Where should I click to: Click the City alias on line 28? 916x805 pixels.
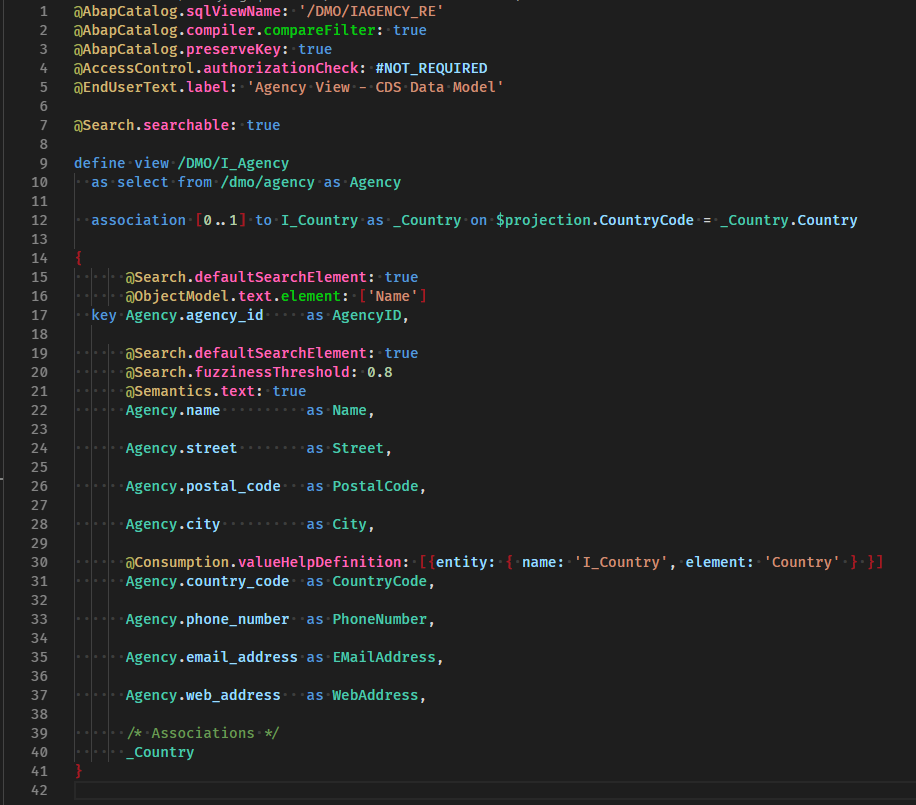(349, 524)
